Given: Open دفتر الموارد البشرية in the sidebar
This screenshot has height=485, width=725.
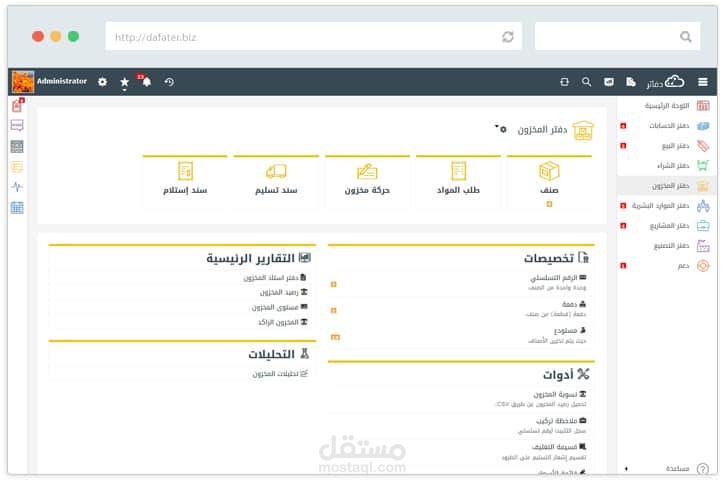Looking at the screenshot, I should [667, 206].
